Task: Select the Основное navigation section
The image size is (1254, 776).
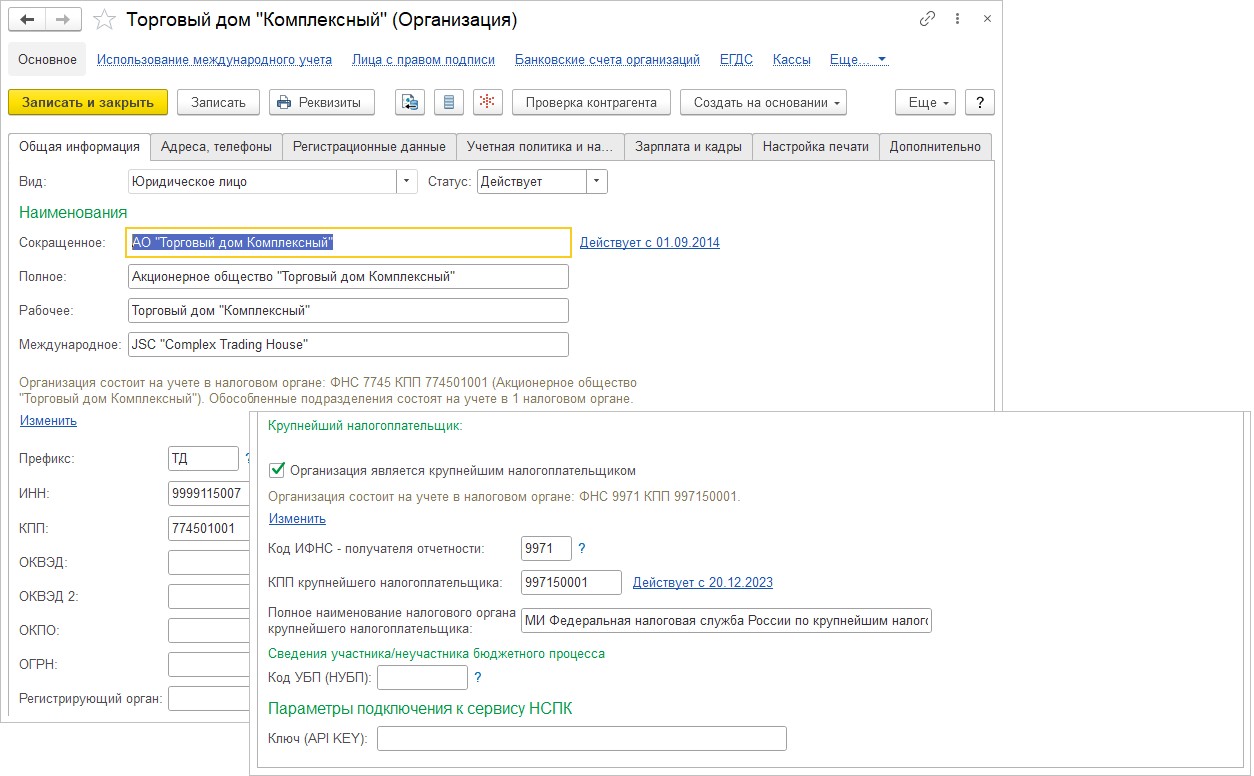Action: pos(47,59)
